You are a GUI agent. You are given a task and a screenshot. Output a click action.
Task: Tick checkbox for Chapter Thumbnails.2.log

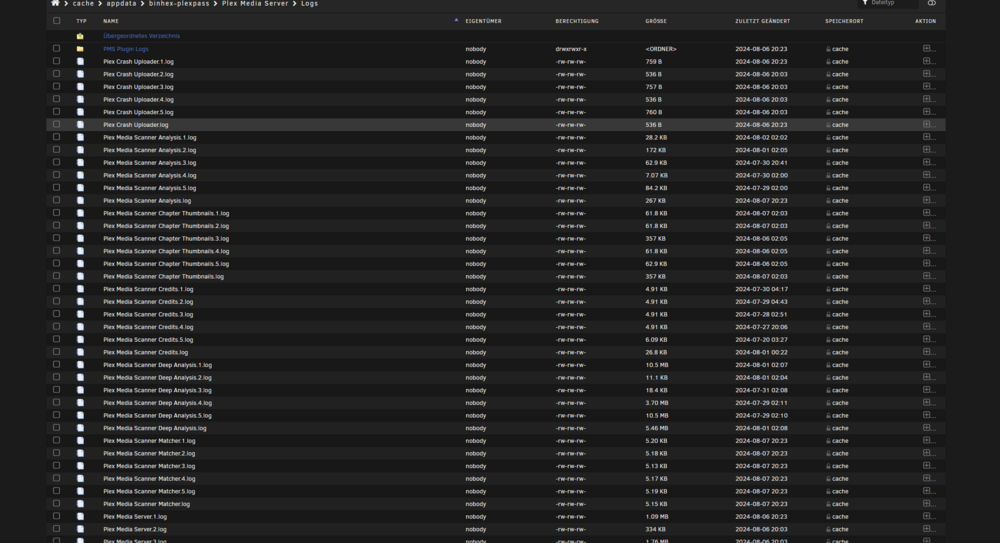click(x=57, y=225)
